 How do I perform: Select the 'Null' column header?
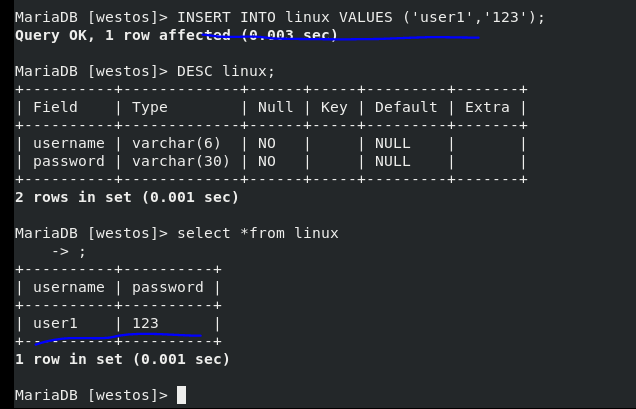pyautogui.click(x=275, y=107)
